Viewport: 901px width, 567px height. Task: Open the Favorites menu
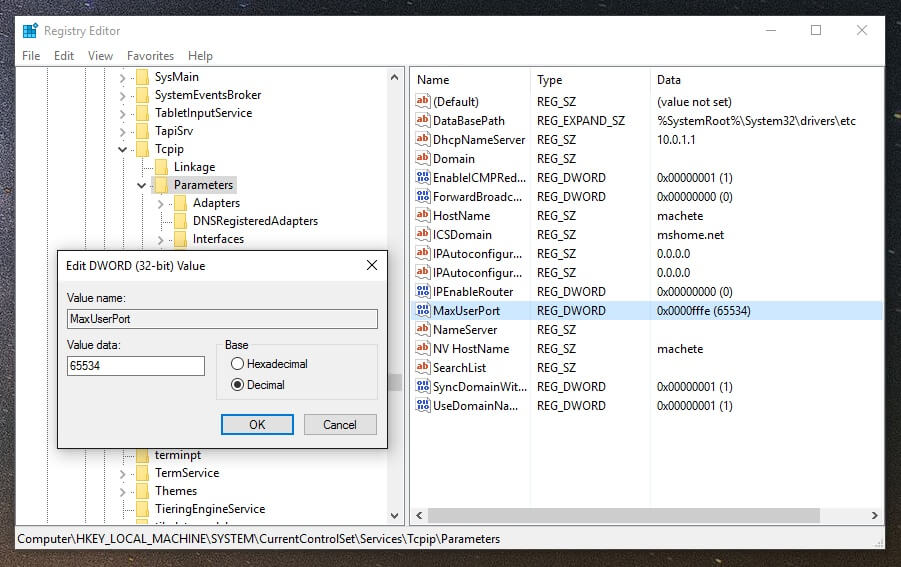click(151, 56)
